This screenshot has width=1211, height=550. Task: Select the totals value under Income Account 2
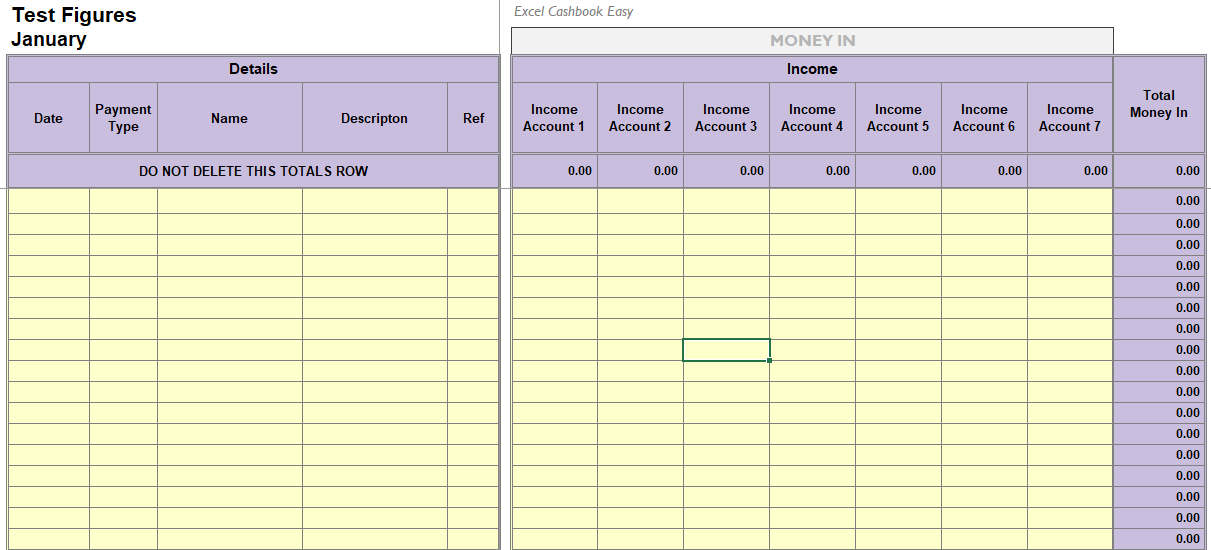coord(640,171)
